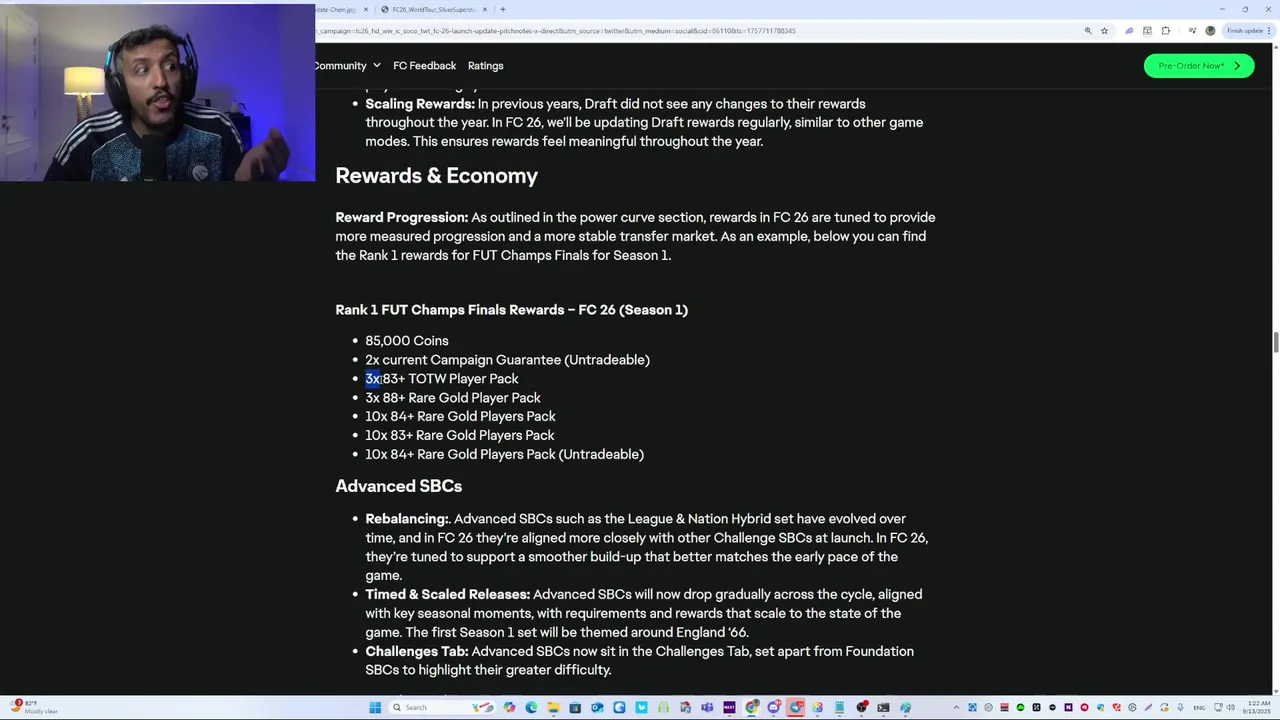Click the 'Rebalancing:' bold label
Image resolution: width=1280 pixels, height=720 pixels.
pos(407,519)
